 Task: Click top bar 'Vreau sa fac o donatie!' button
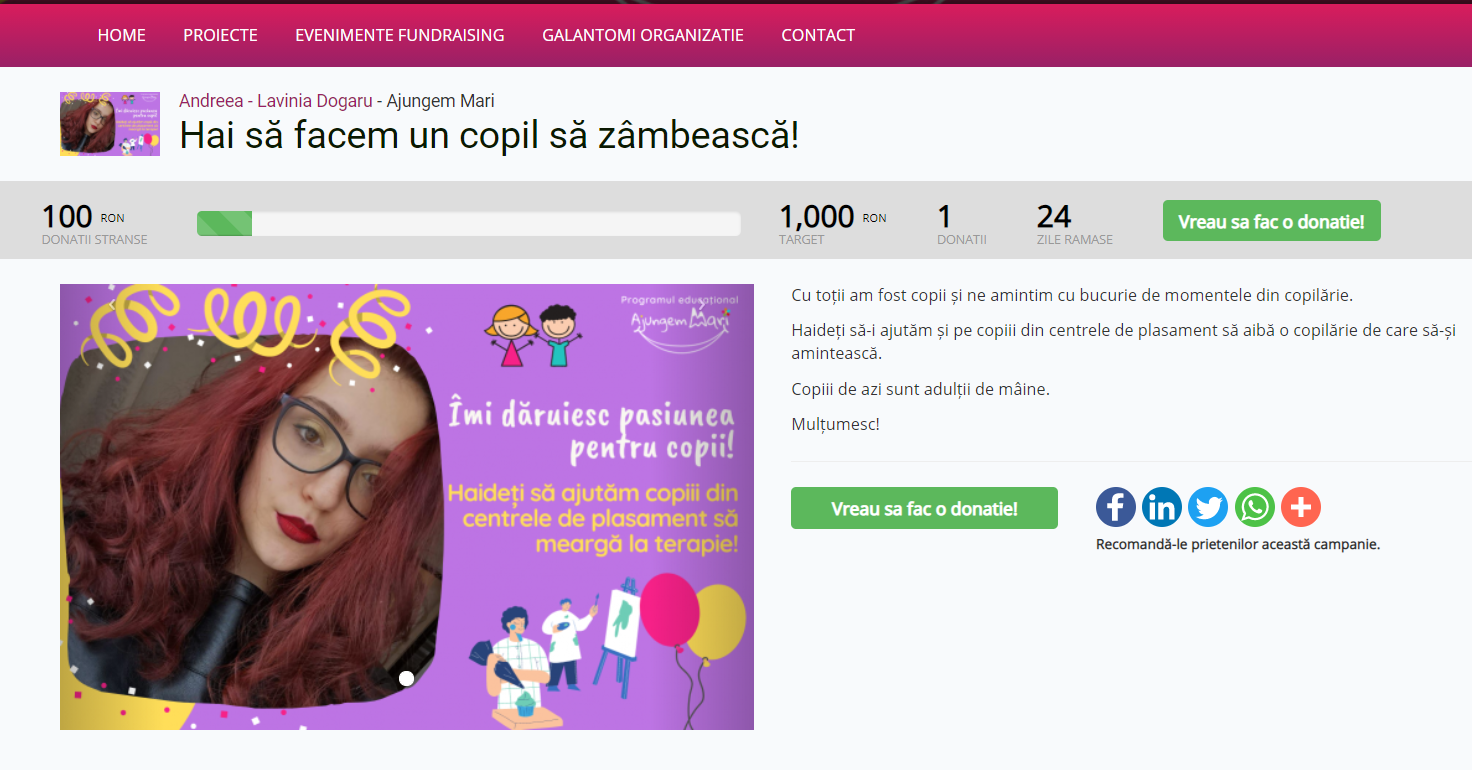(x=1271, y=221)
